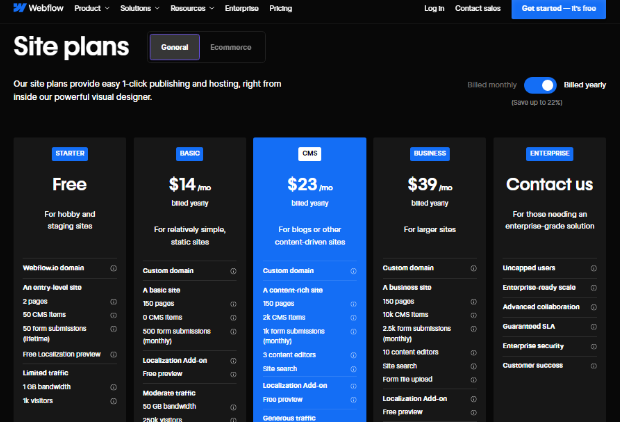Show info for 1k visitors

(x=113, y=401)
